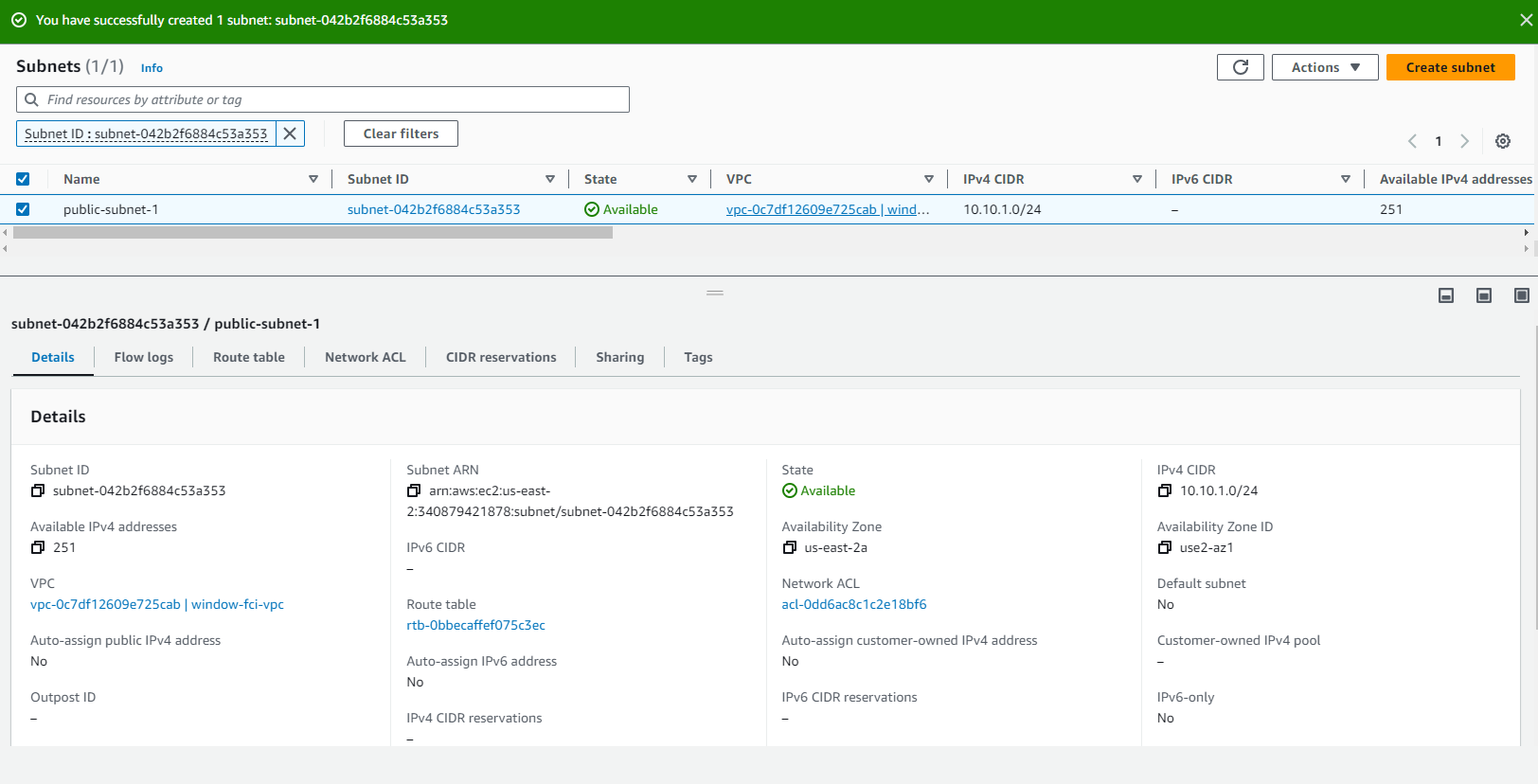The width and height of the screenshot is (1538, 784).
Task: Set the split panel to the largest size
Action: [x=1522, y=295]
